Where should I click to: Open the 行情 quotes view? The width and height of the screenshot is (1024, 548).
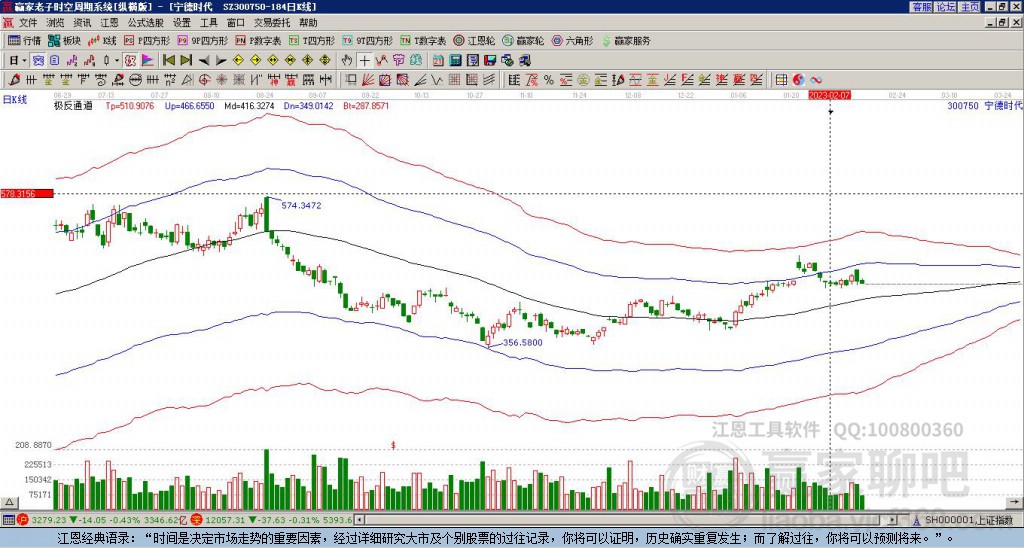[25, 40]
